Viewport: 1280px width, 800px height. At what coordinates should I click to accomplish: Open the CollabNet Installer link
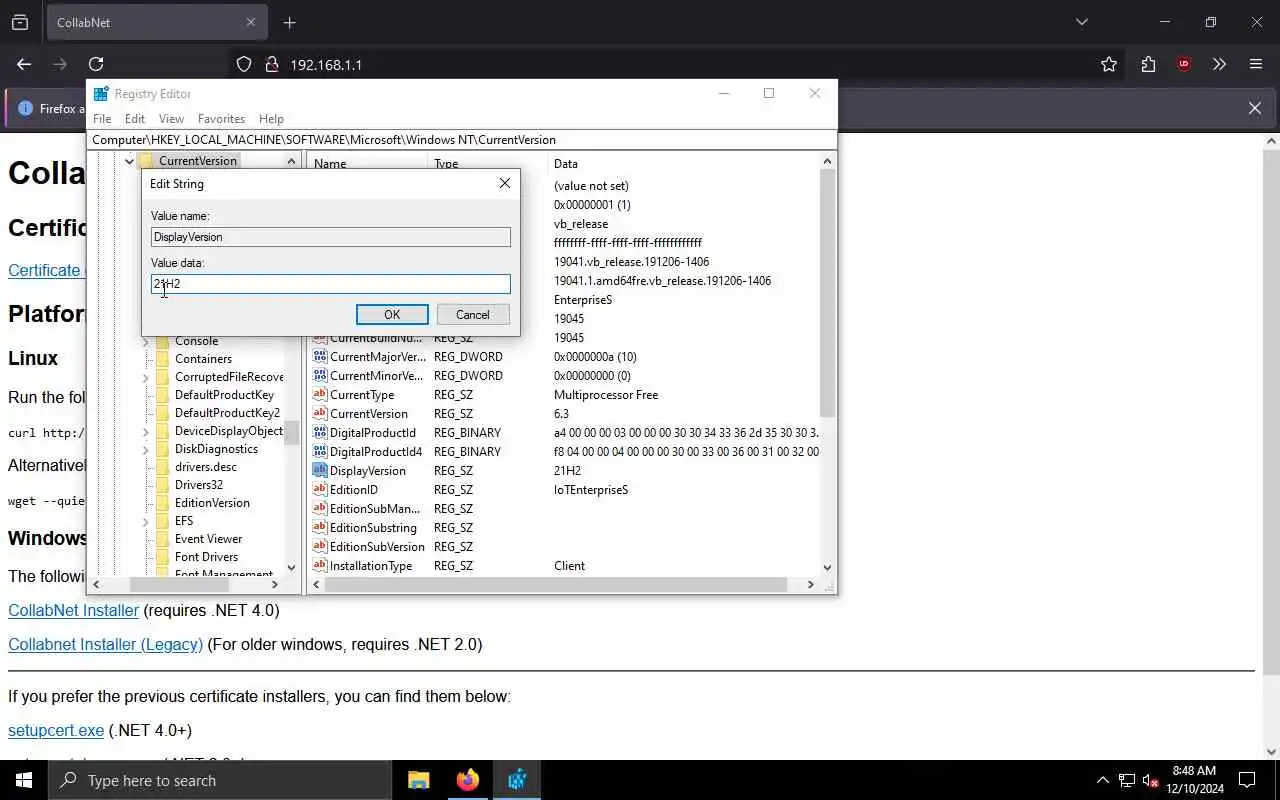point(73,610)
